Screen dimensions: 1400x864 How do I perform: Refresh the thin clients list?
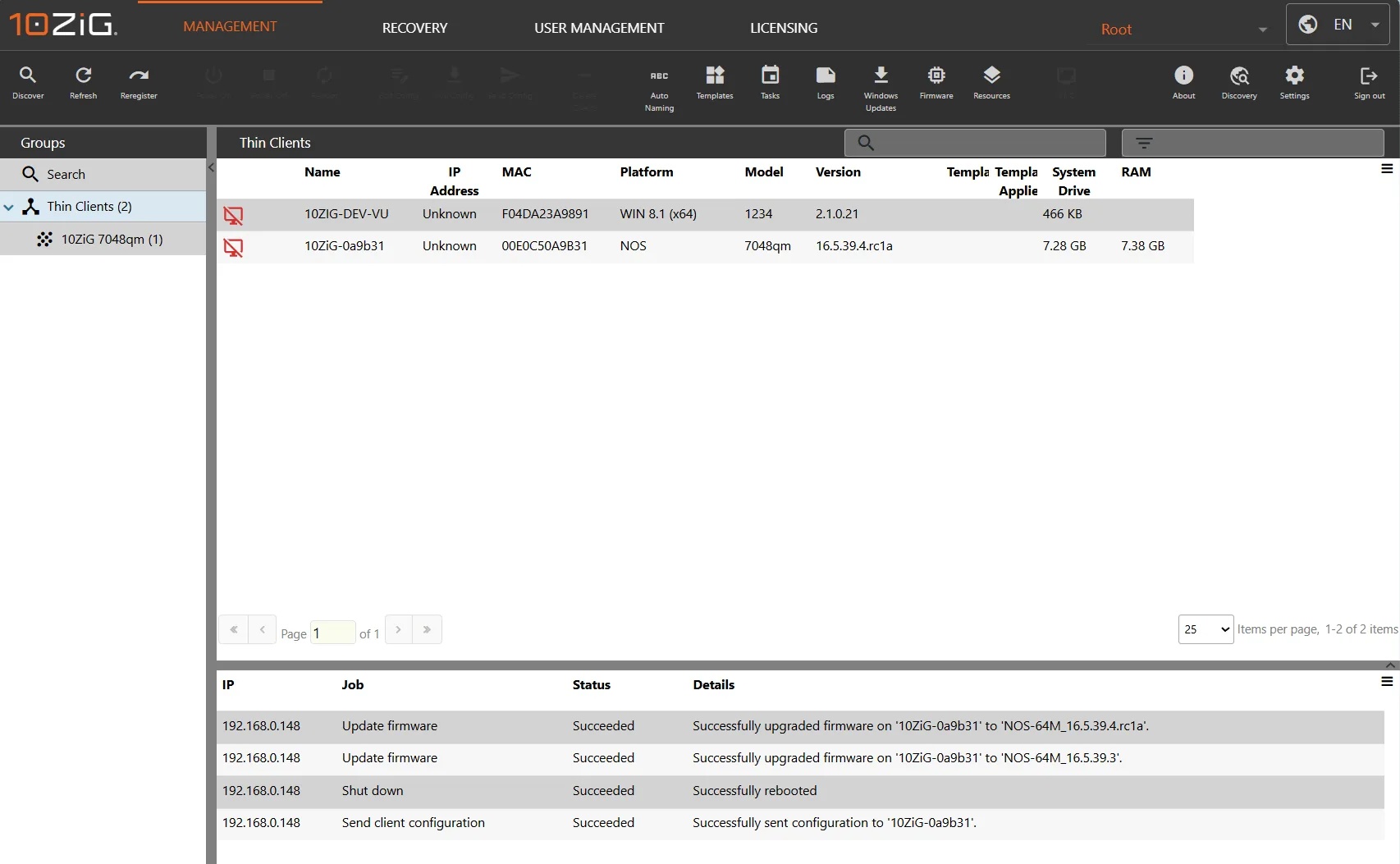coord(83,83)
